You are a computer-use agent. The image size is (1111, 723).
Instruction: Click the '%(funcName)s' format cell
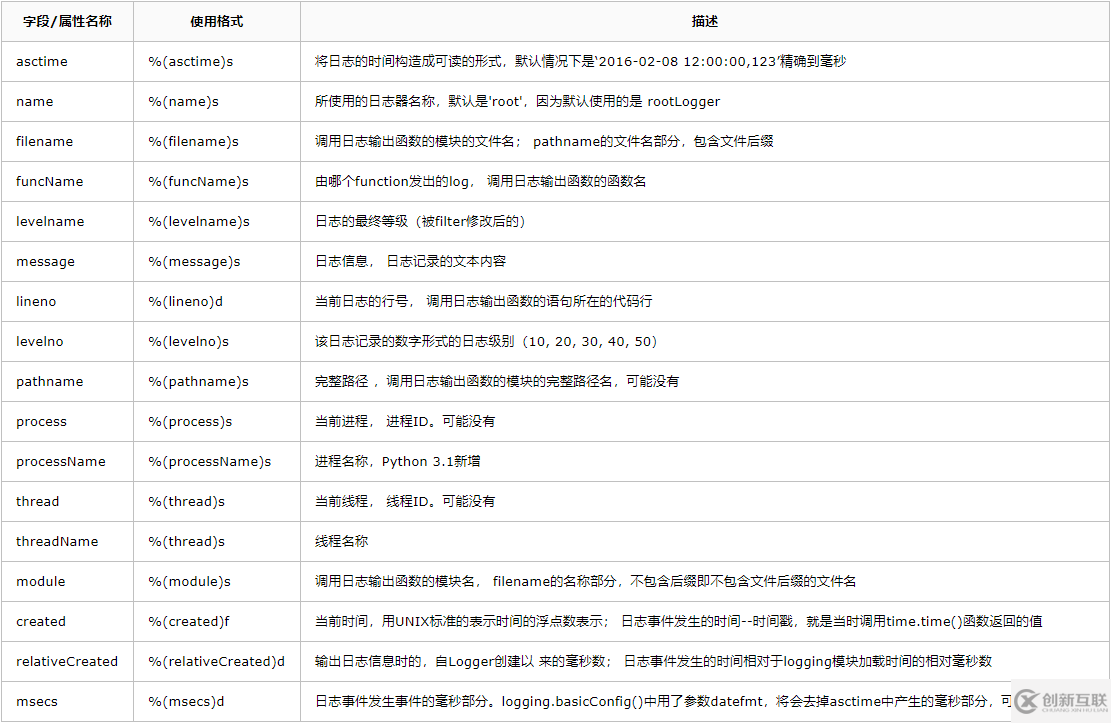pyautogui.click(x=217, y=181)
